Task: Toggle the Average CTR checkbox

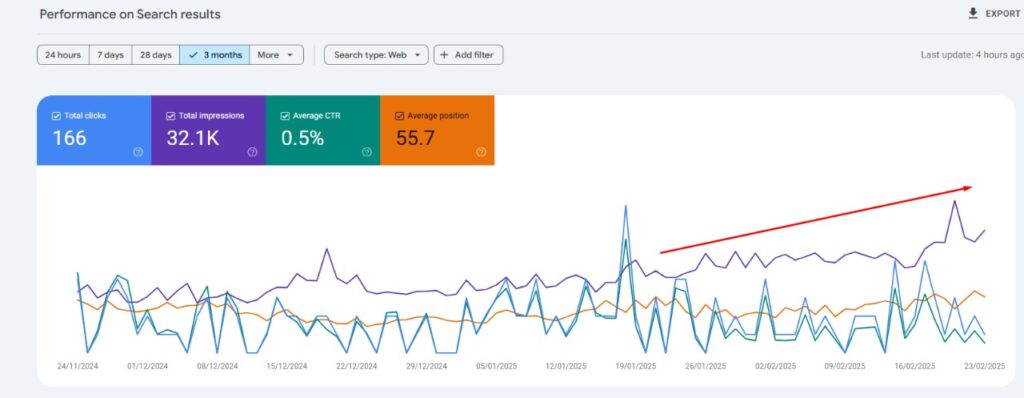Action: [x=285, y=116]
